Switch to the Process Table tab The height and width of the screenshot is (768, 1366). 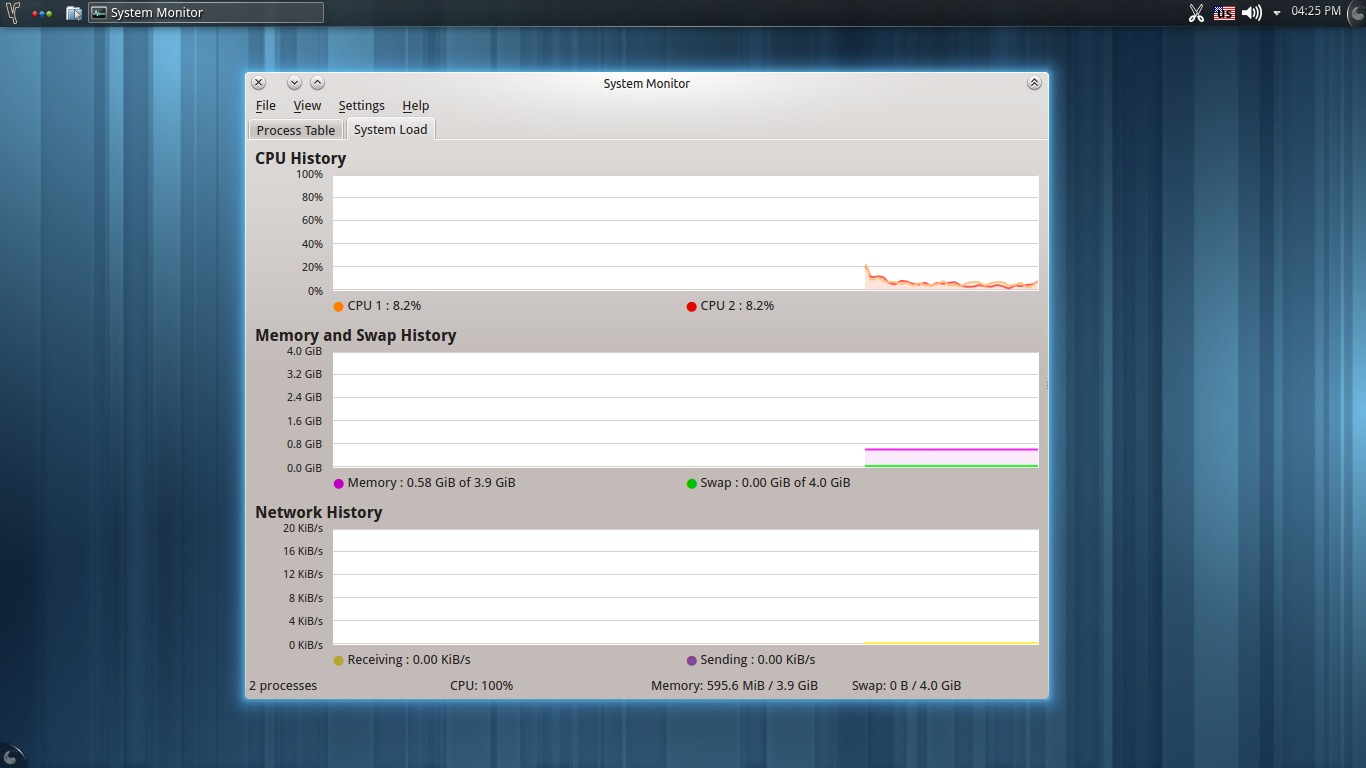point(295,130)
